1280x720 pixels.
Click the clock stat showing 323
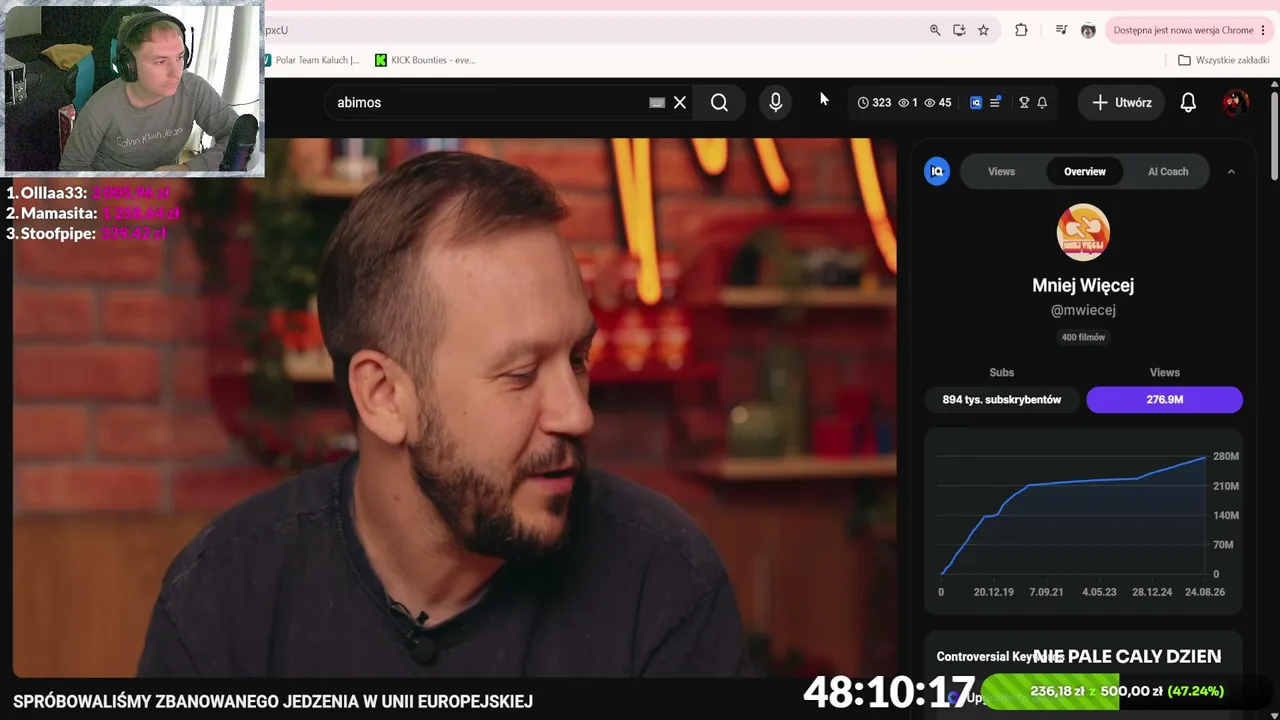click(874, 102)
